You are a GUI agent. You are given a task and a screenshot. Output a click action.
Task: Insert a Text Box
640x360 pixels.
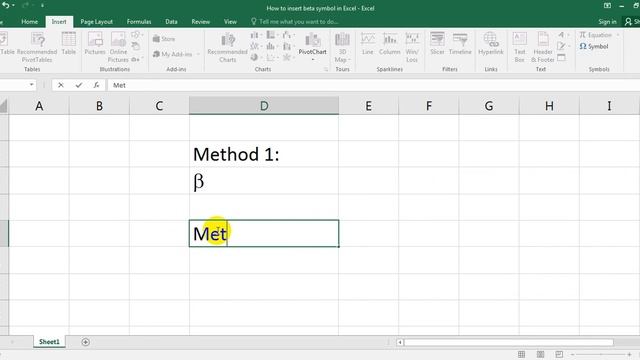click(520, 47)
